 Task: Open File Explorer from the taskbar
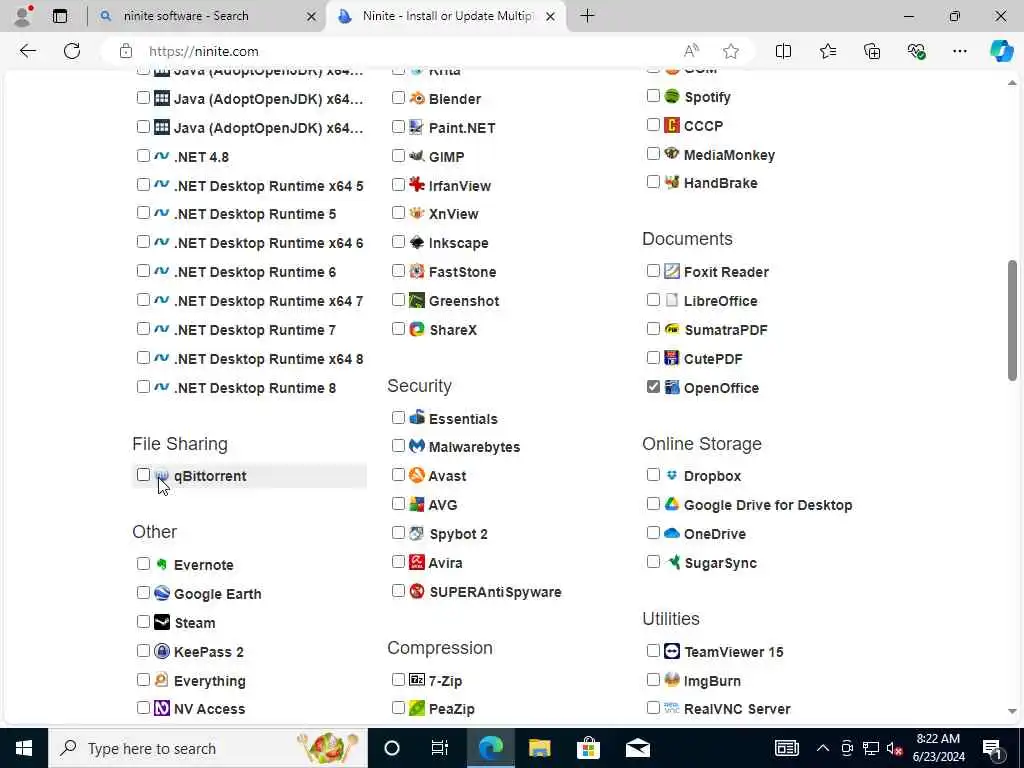point(539,748)
